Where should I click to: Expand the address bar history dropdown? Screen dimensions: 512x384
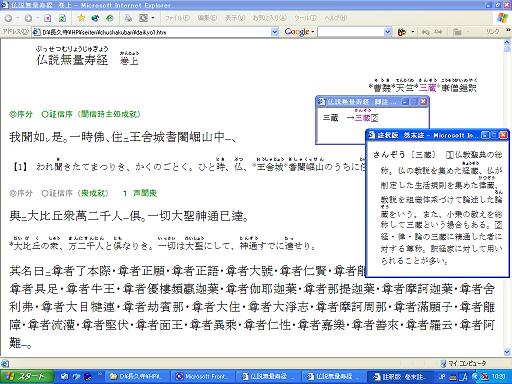click(x=275, y=32)
